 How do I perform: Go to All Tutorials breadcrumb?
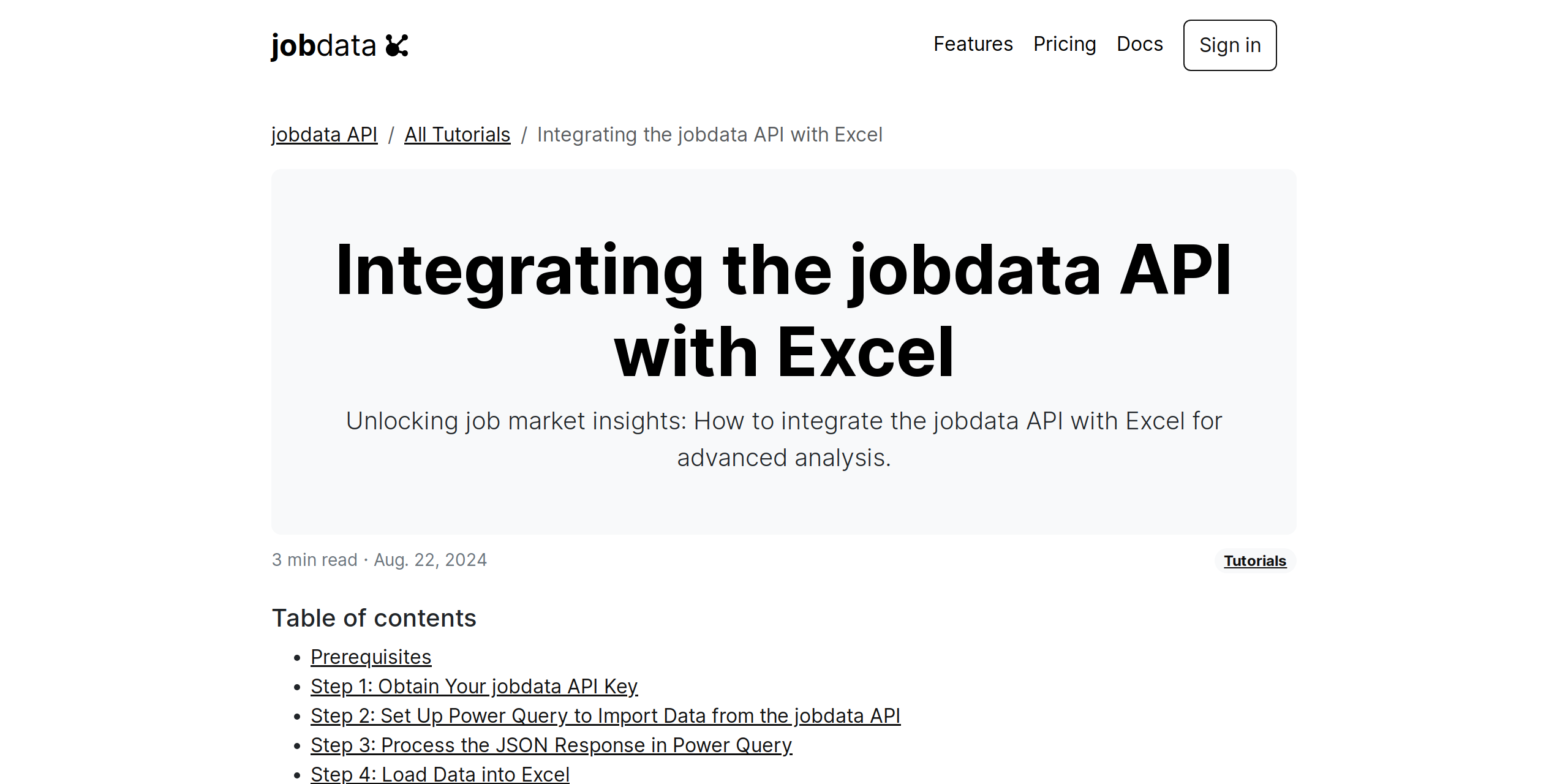457,134
